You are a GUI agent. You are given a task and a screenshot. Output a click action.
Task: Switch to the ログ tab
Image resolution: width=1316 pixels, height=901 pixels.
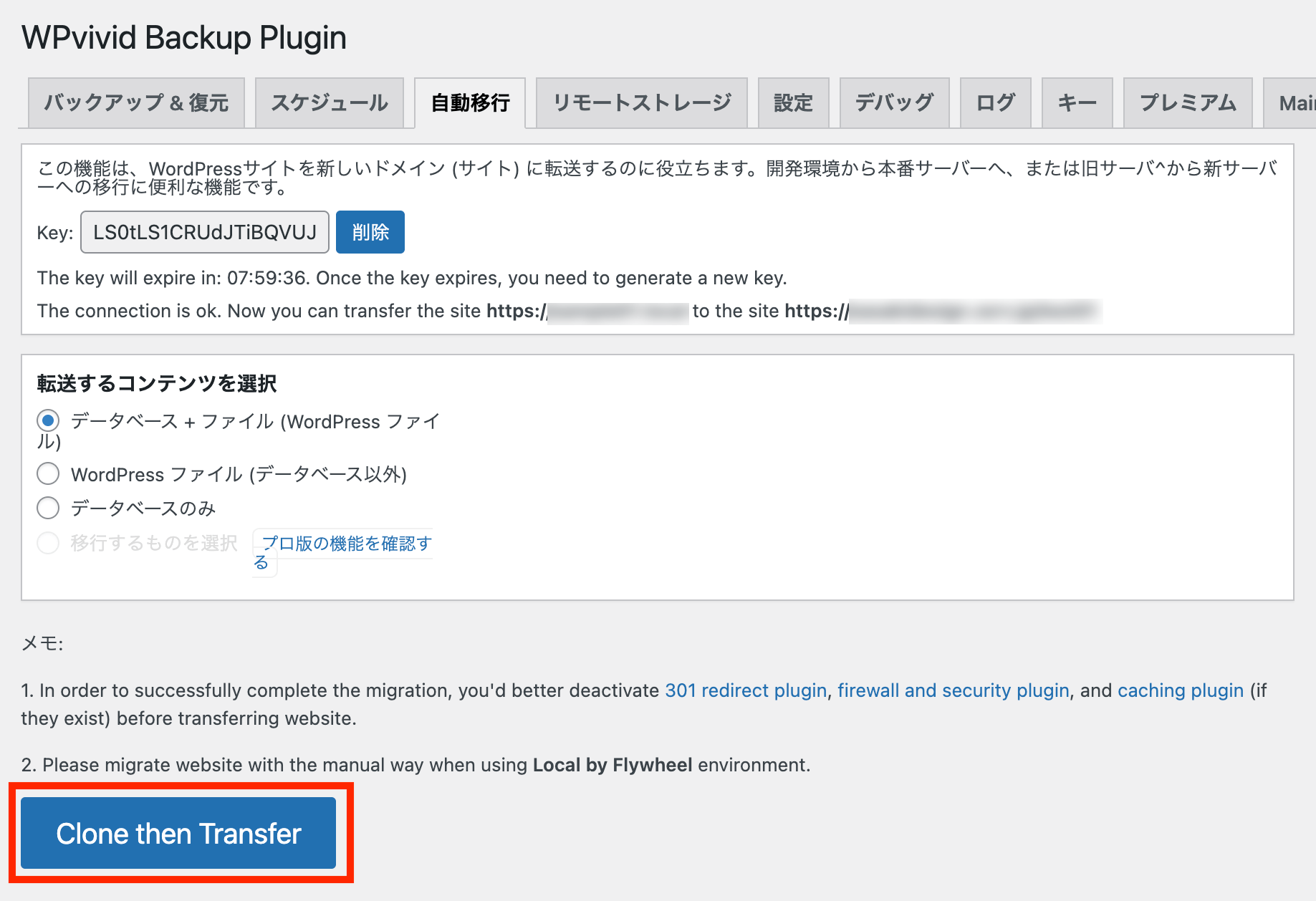click(996, 103)
